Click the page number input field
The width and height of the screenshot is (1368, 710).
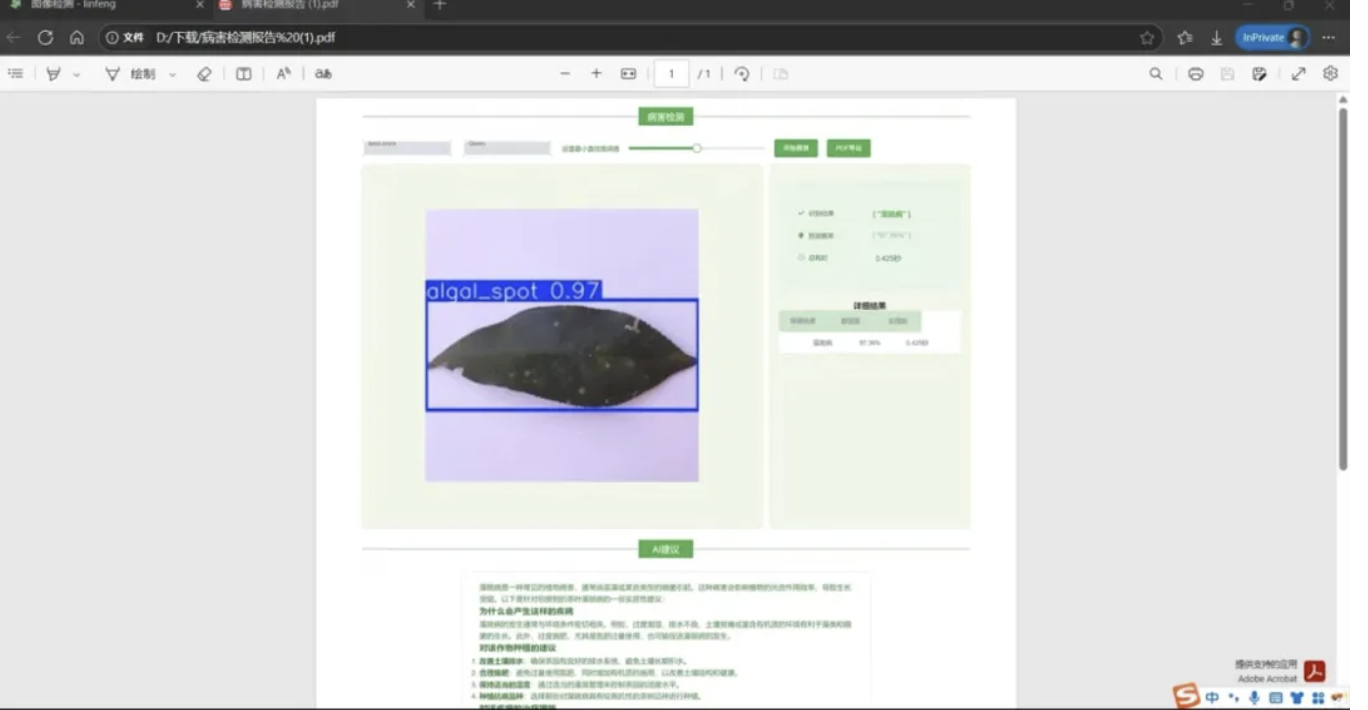pyautogui.click(x=671, y=74)
